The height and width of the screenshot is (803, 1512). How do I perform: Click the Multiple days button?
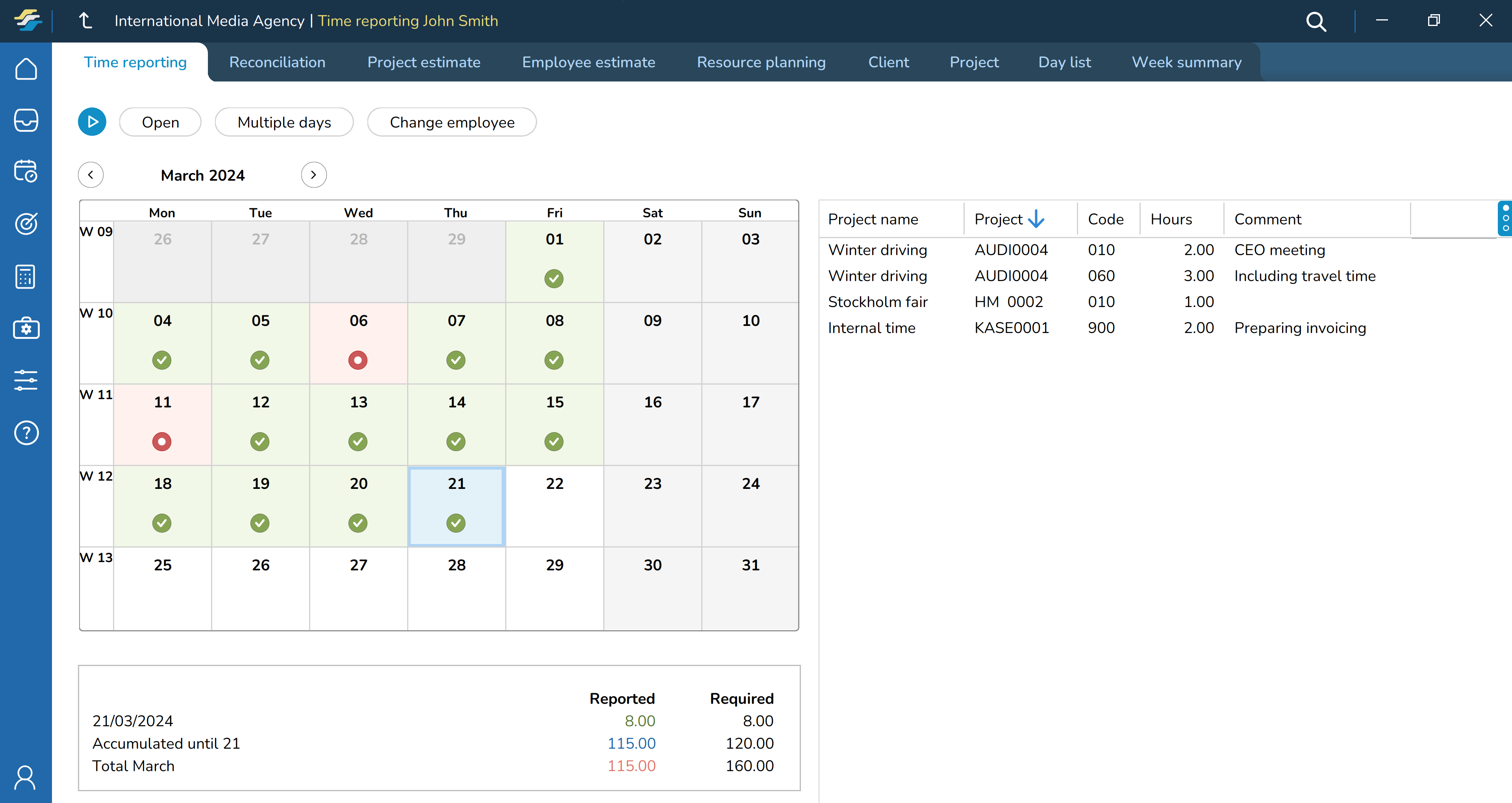coord(284,122)
